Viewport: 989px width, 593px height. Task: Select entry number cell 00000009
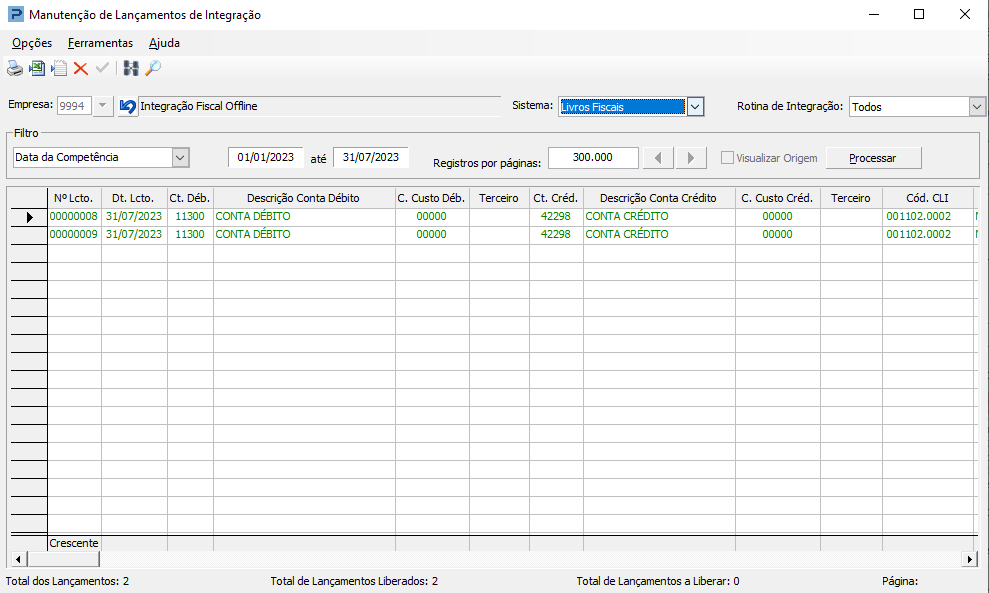tap(74, 234)
